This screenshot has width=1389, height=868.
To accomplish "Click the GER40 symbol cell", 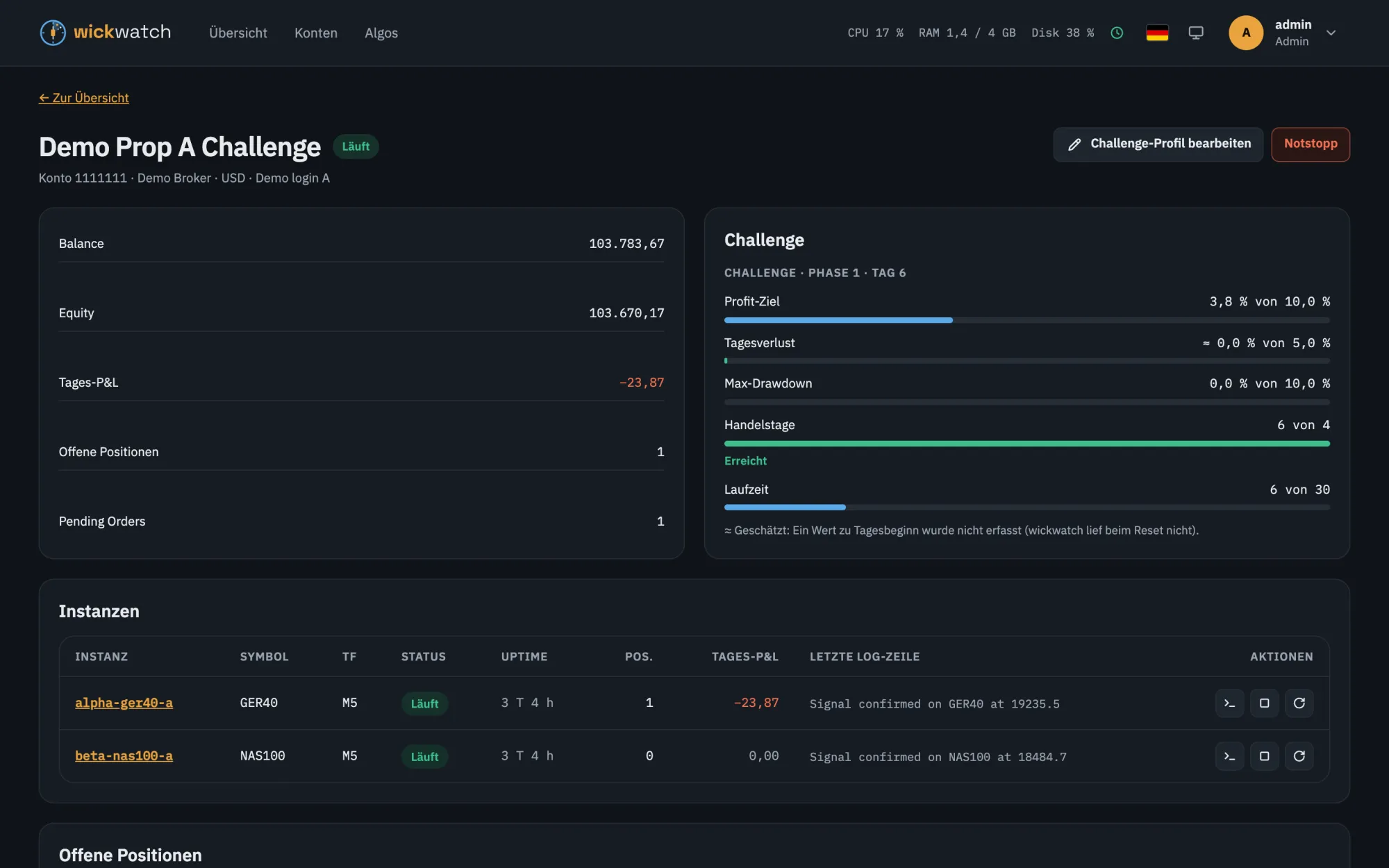I will [259, 703].
